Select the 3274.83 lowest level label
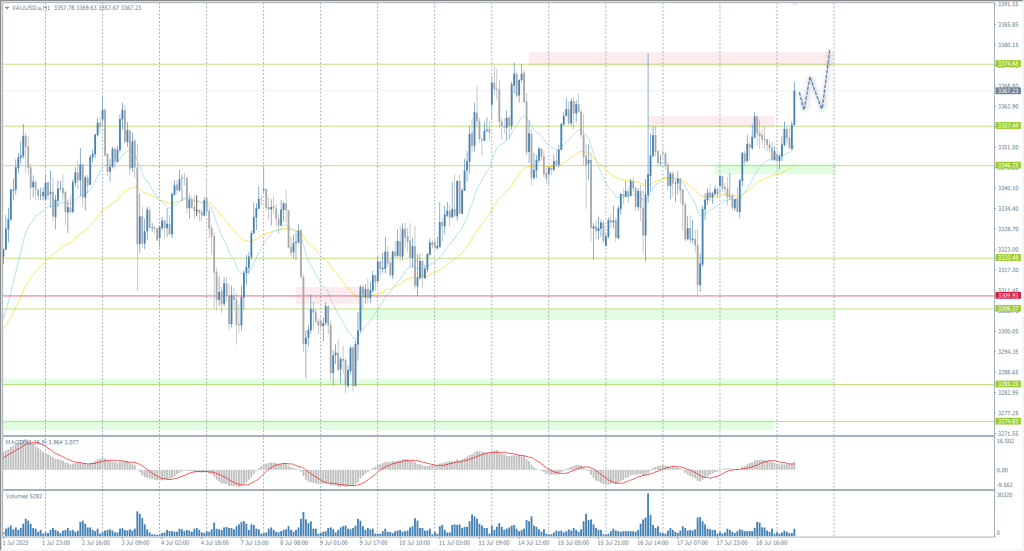The image size is (1024, 551). [1007, 422]
